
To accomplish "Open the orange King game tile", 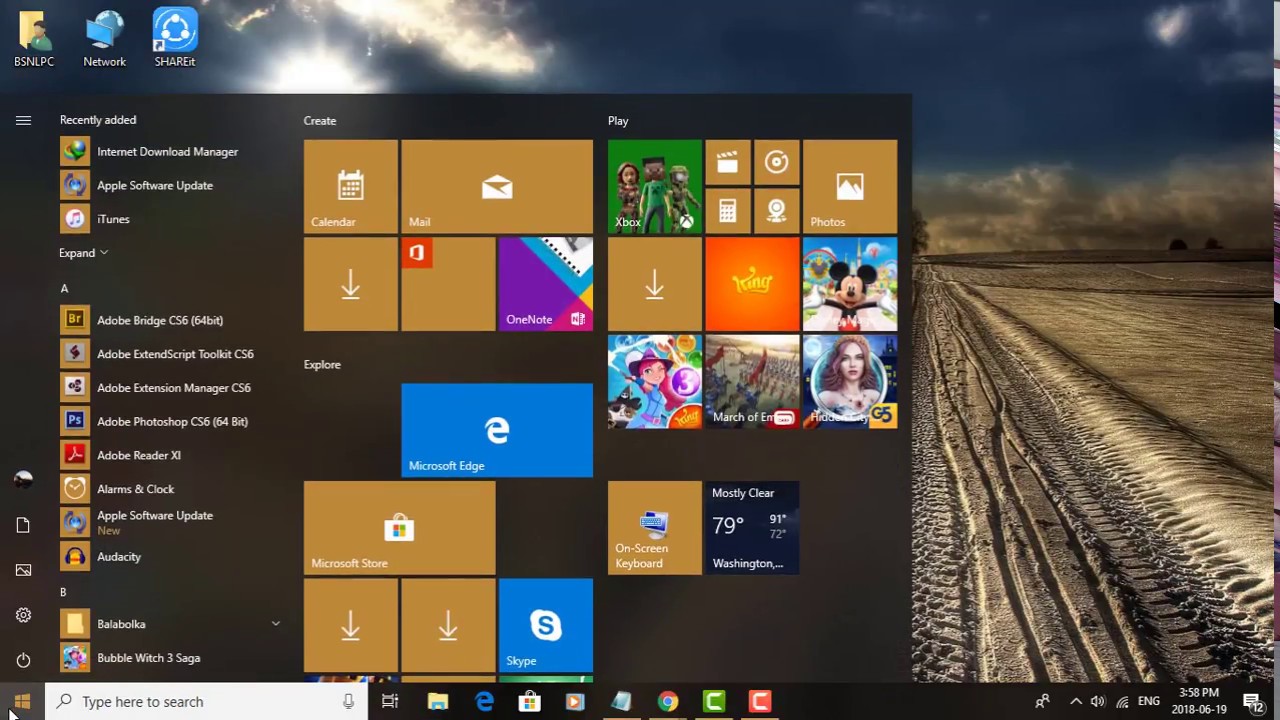I will pyautogui.click(x=752, y=284).
